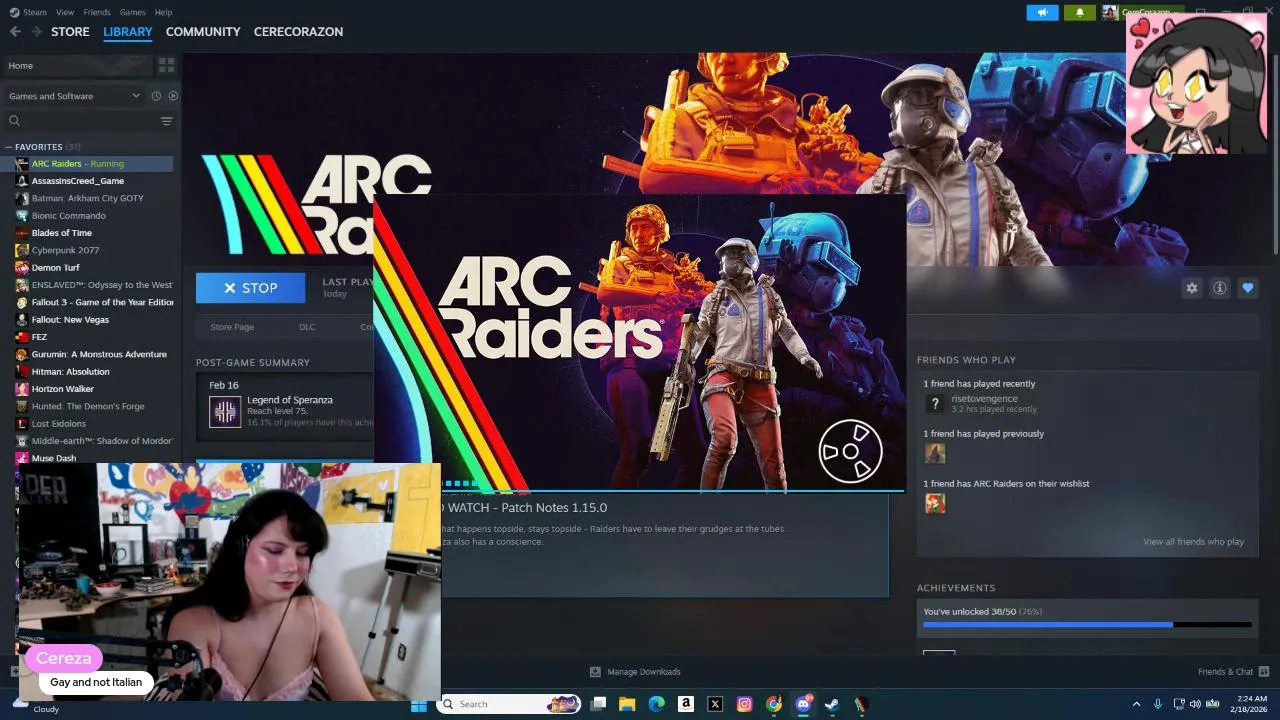View all friends who play
The width and height of the screenshot is (1280, 720).
click(x=1193, y=542)
